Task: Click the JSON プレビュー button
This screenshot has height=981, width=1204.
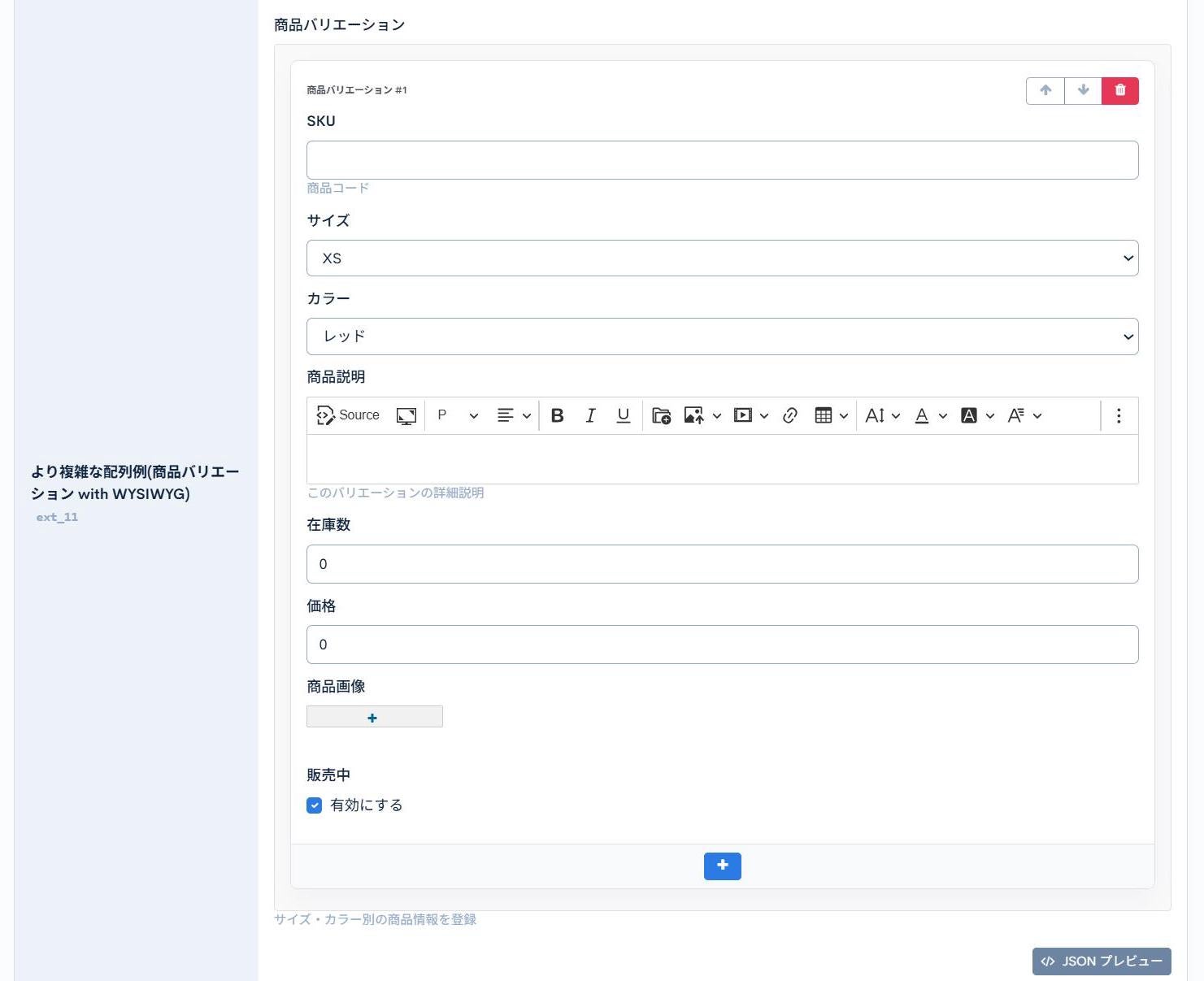Action: (x=1101, y=961)
